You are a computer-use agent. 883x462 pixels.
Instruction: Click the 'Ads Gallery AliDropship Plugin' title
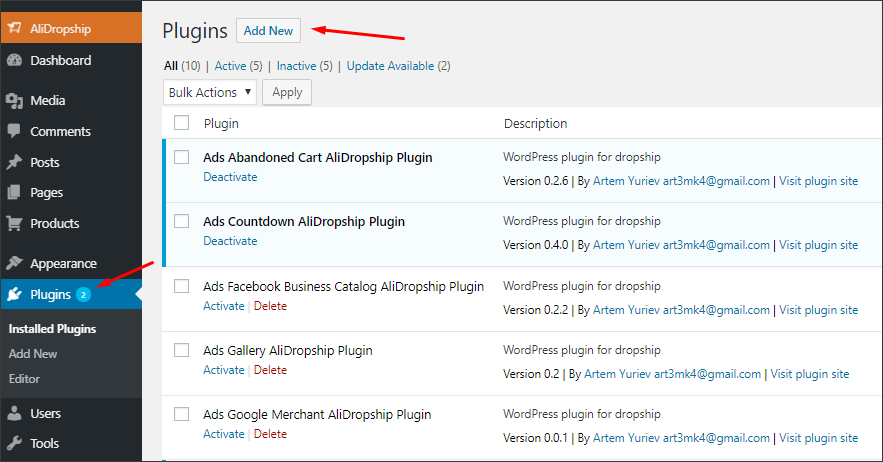288,350
